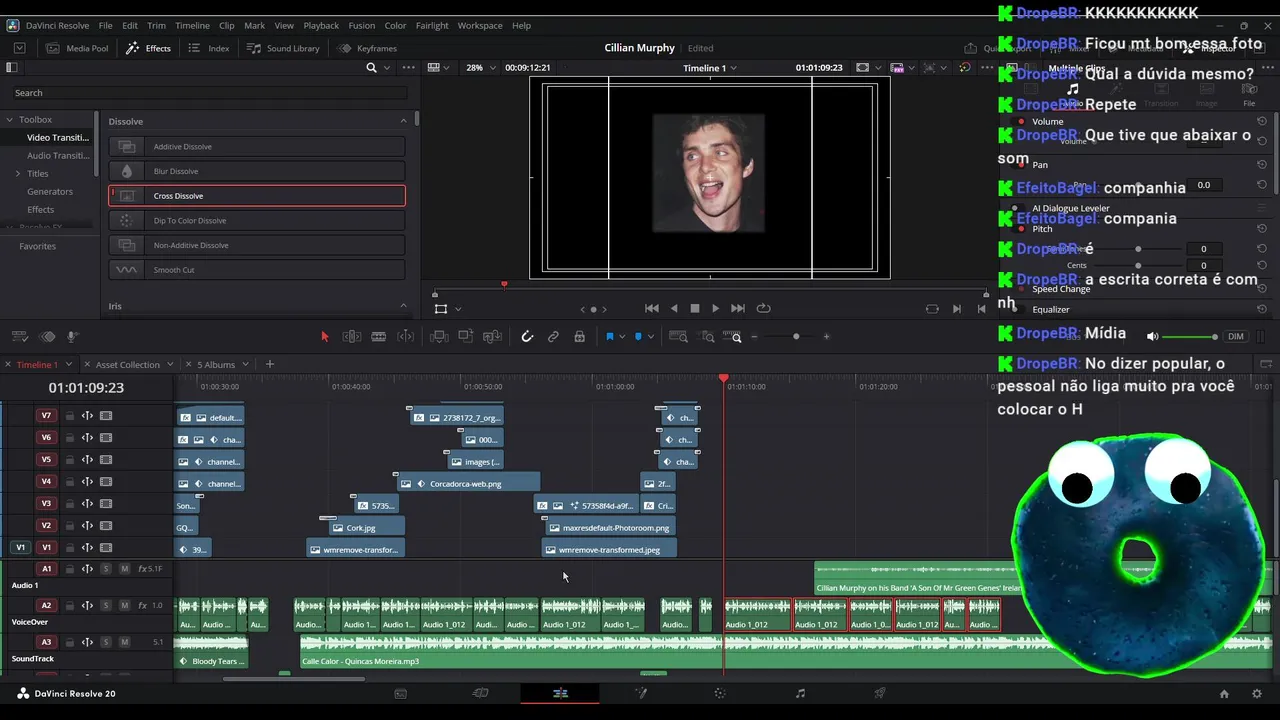Mute the A3 SoundTrack track
Screen dimensions: 1280x720
pyautogui.click(x=124, y=642)
